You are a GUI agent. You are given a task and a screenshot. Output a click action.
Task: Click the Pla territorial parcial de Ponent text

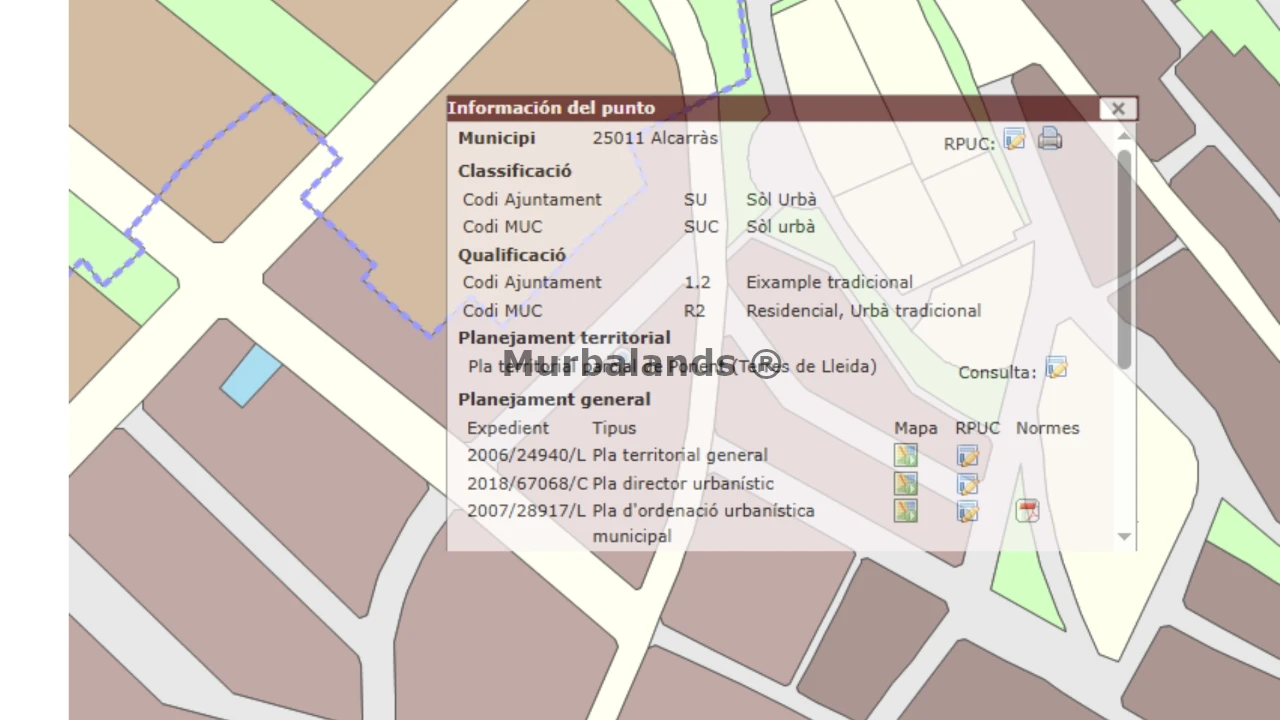(x=672, y=367)
